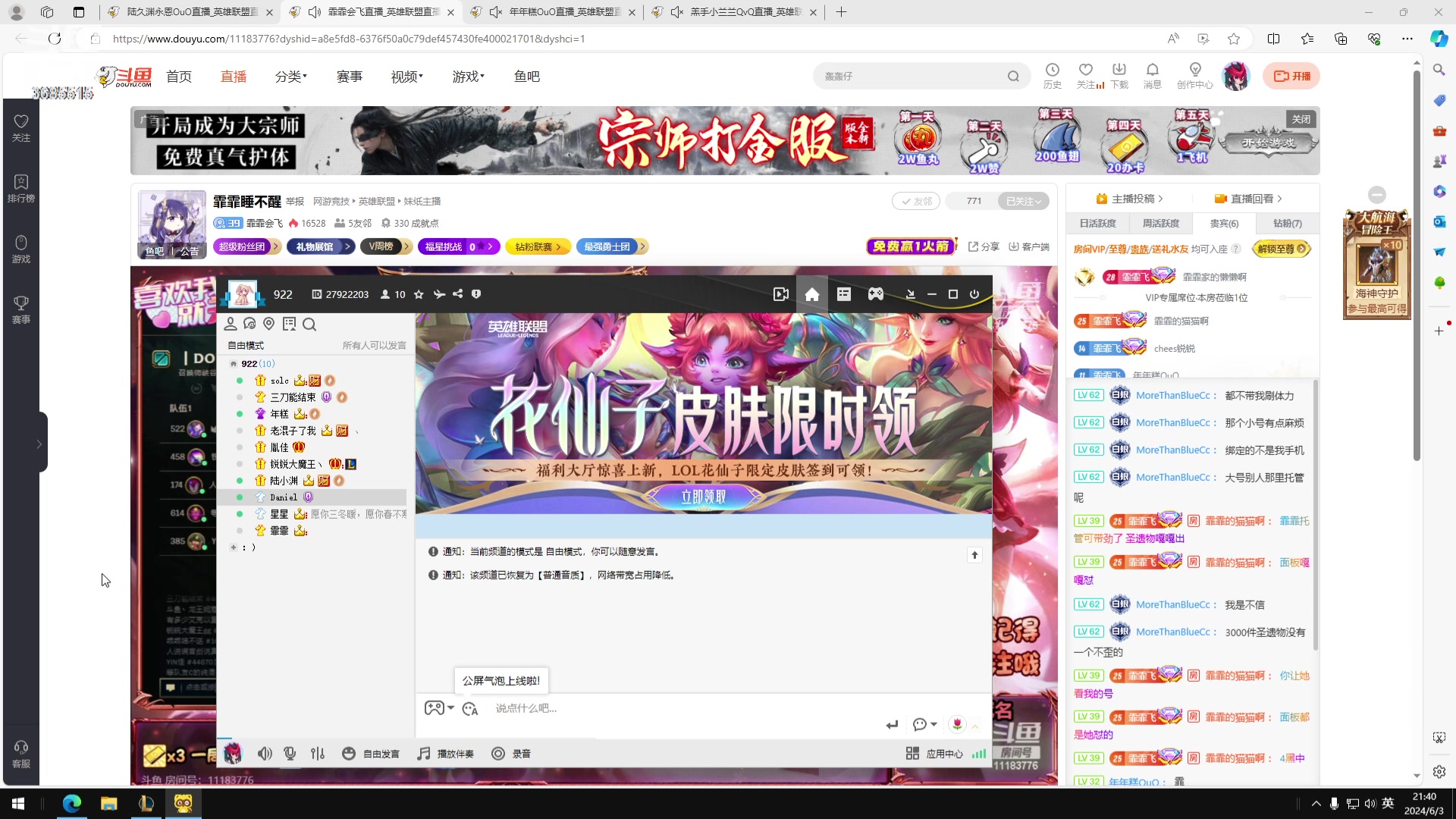This screenshot has width=1456, height=819.
Task: Collapse the 922 channel tree node
Action: (234, 364)
